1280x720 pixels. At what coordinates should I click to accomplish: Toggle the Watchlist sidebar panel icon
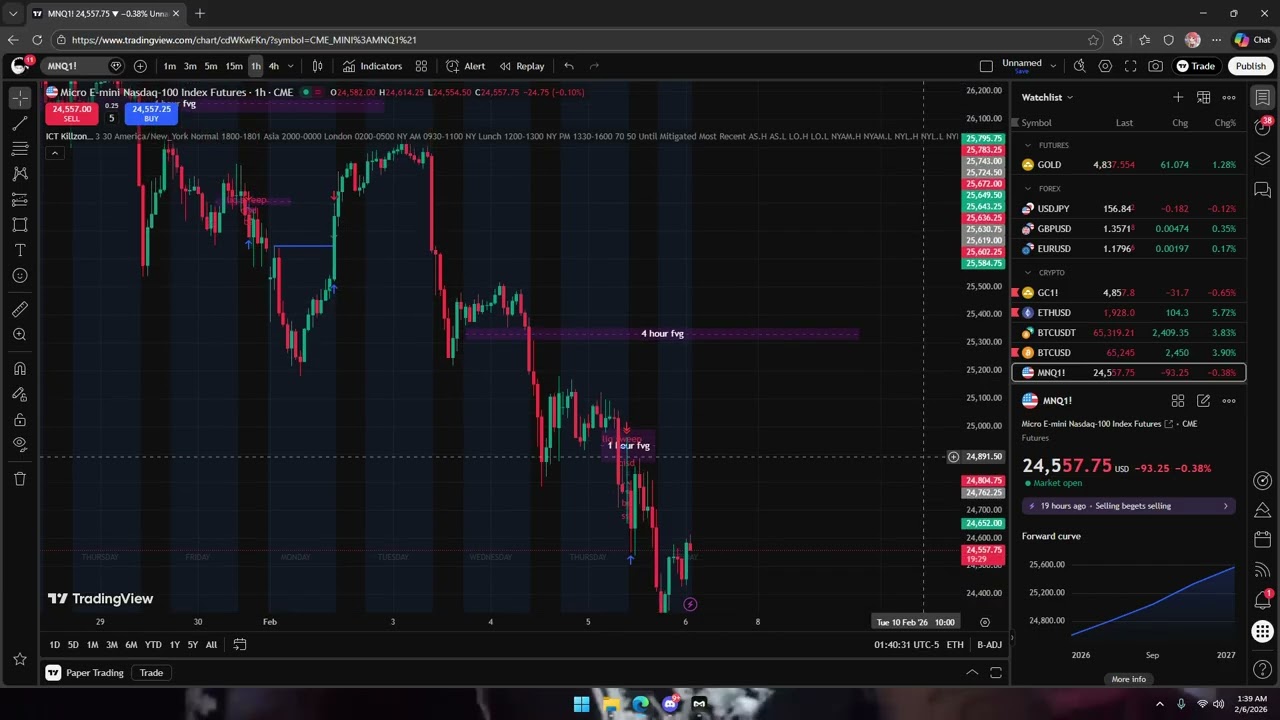(x=1263, y=98)
